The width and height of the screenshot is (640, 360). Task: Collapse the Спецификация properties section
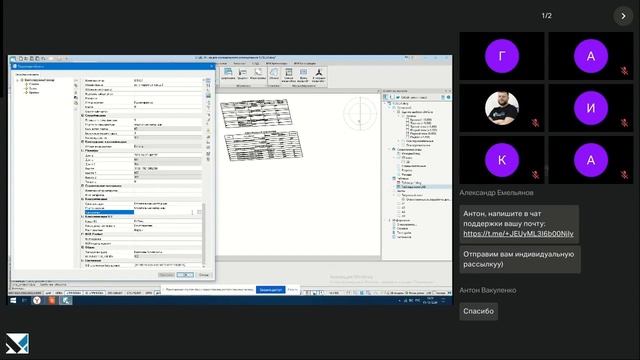83,116
